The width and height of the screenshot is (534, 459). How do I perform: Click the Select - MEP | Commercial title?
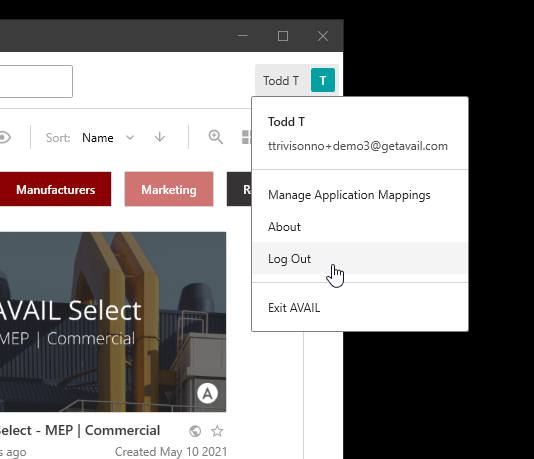(80, 431)
